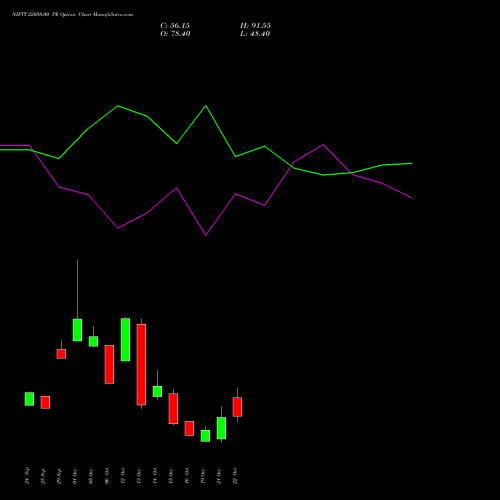Image resolution: width=500 pixels, height=500 pixels.
Task: Select the 06 Oct date label
Action: click(x=107, y=476)
